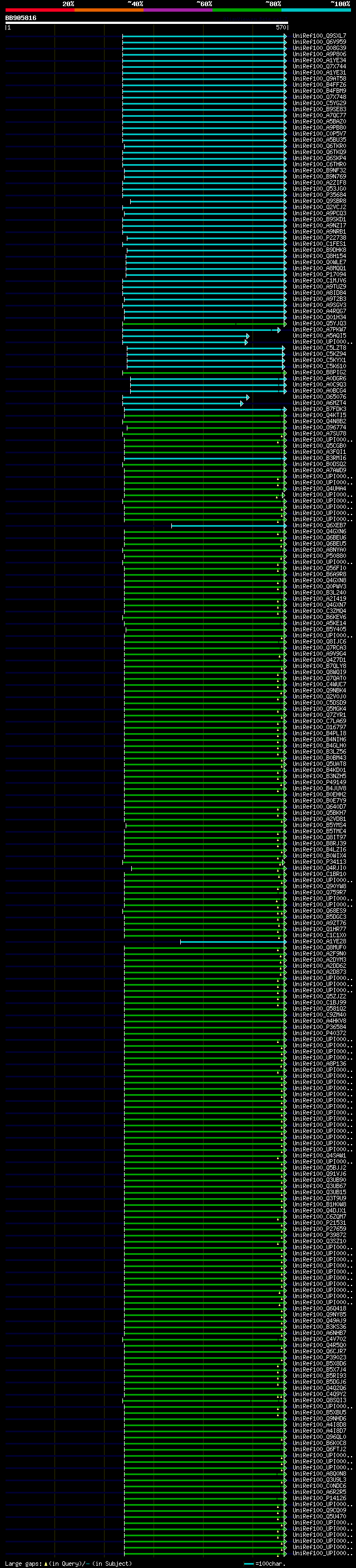
Task: Click cyan alignment bar for UniRef100_Q6XEB7
Action: [228, 526]
